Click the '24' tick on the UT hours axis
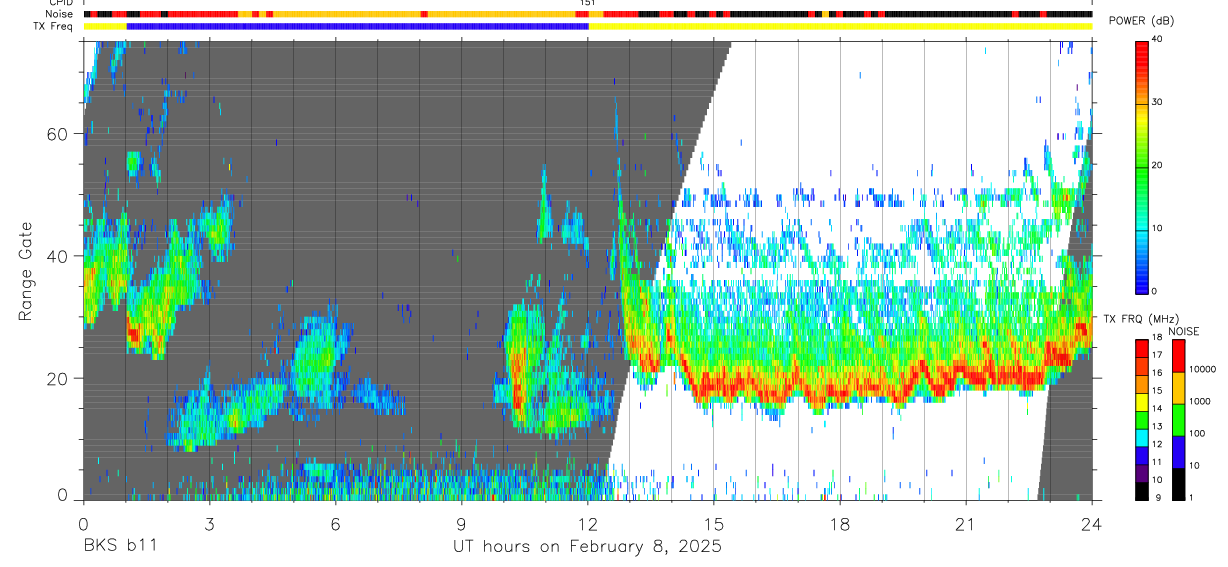The height and width of the screenshot is (567, 1228). point(1092,523)
